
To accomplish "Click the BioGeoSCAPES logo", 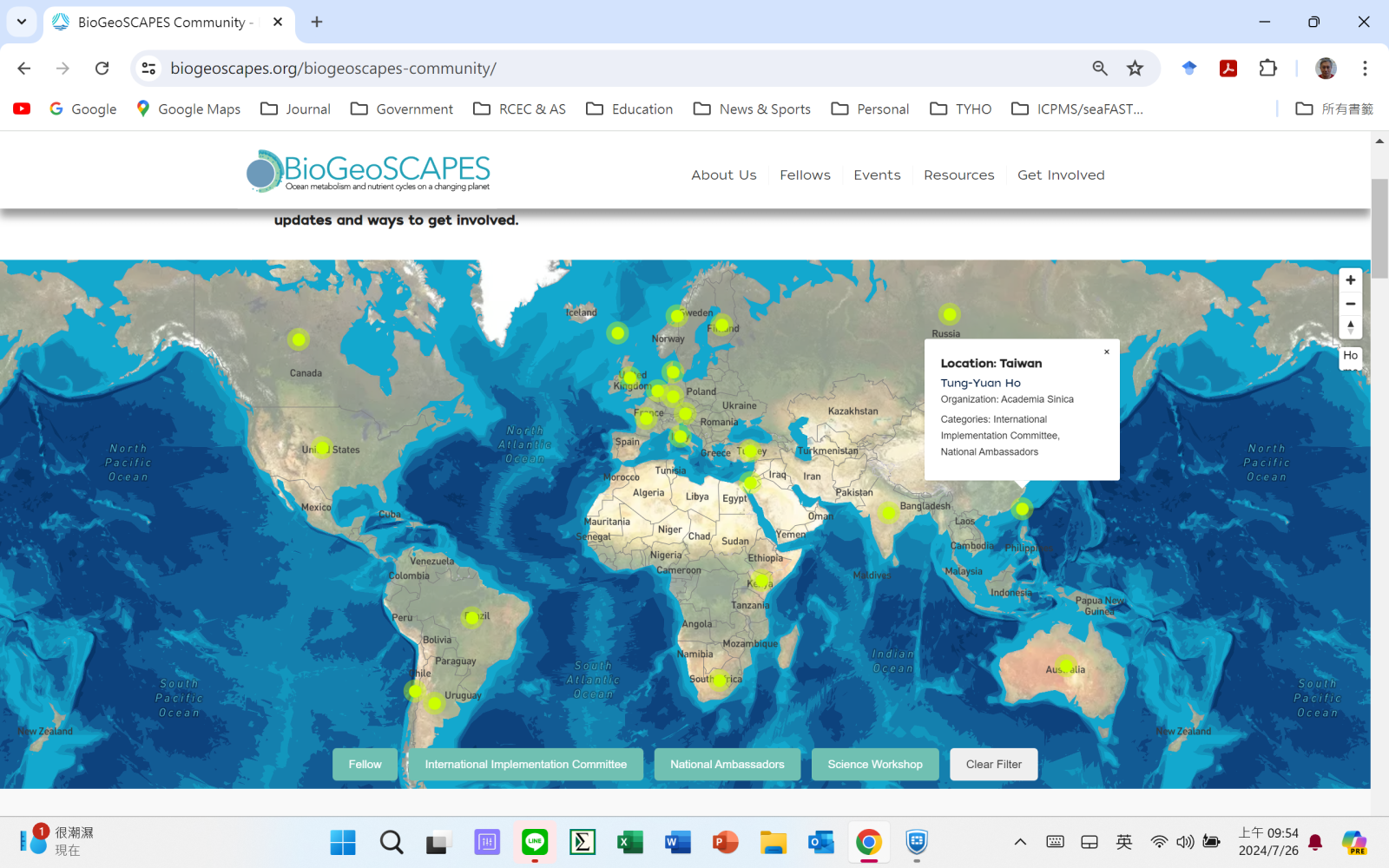I will (x=369, y=172).
